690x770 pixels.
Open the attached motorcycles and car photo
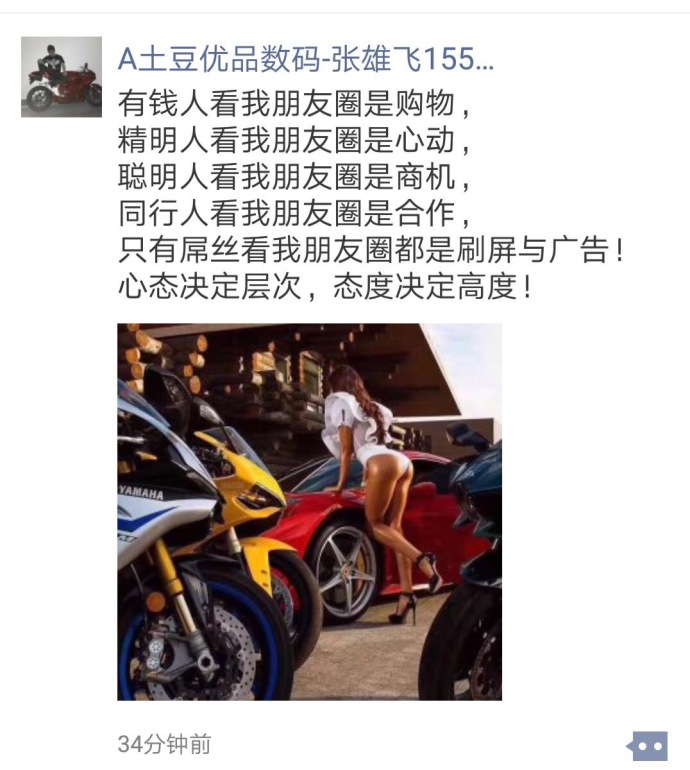tap(309, 511)
